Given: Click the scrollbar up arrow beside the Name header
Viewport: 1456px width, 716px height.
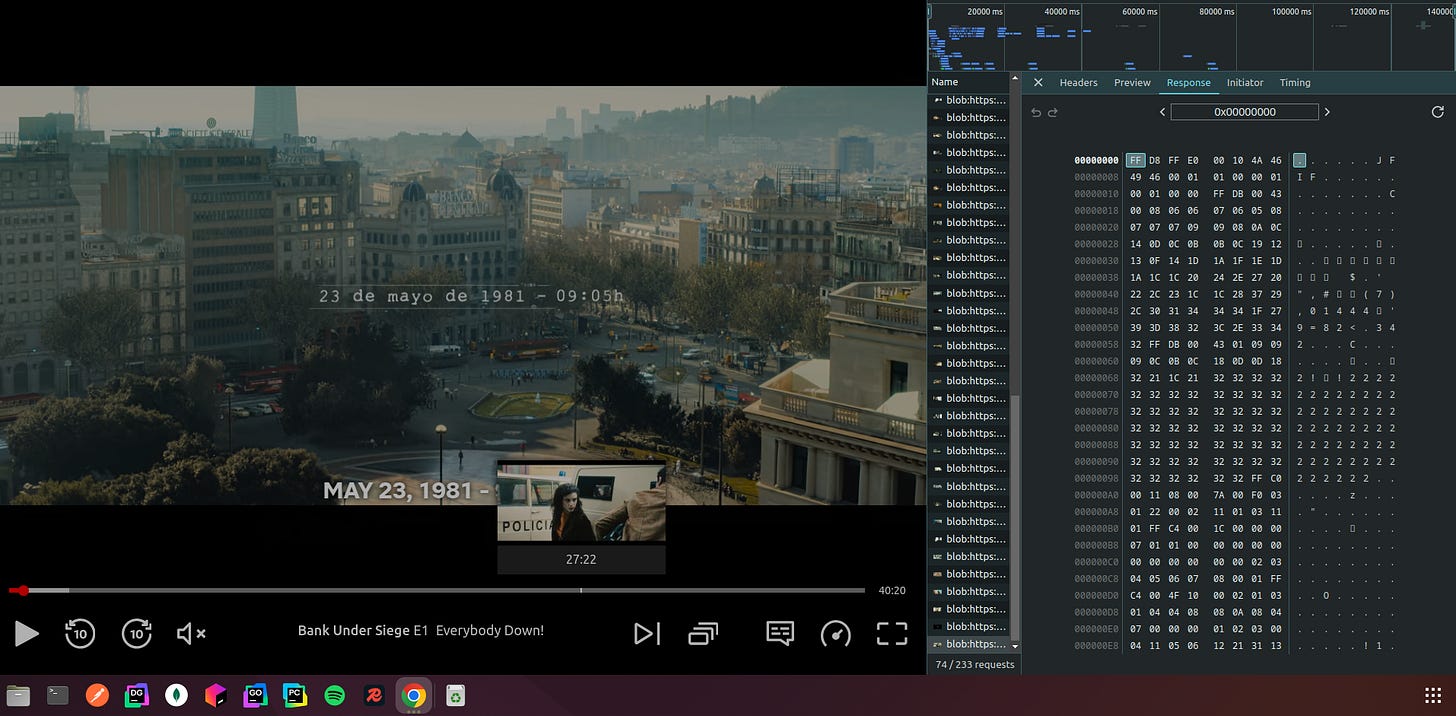Looking at the screenshot, I should click(1016, 79).
